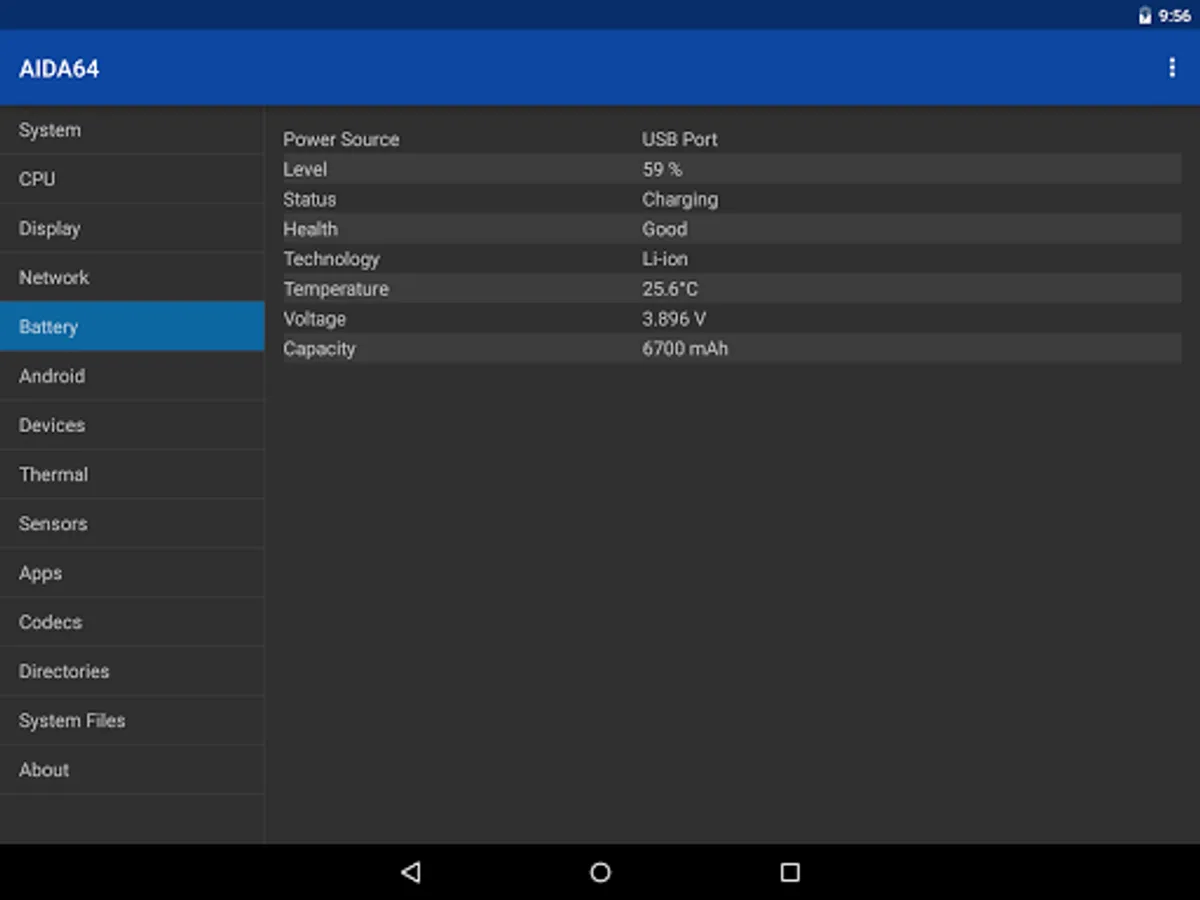Select the 3.896 V voltage value

coord(674,319)
